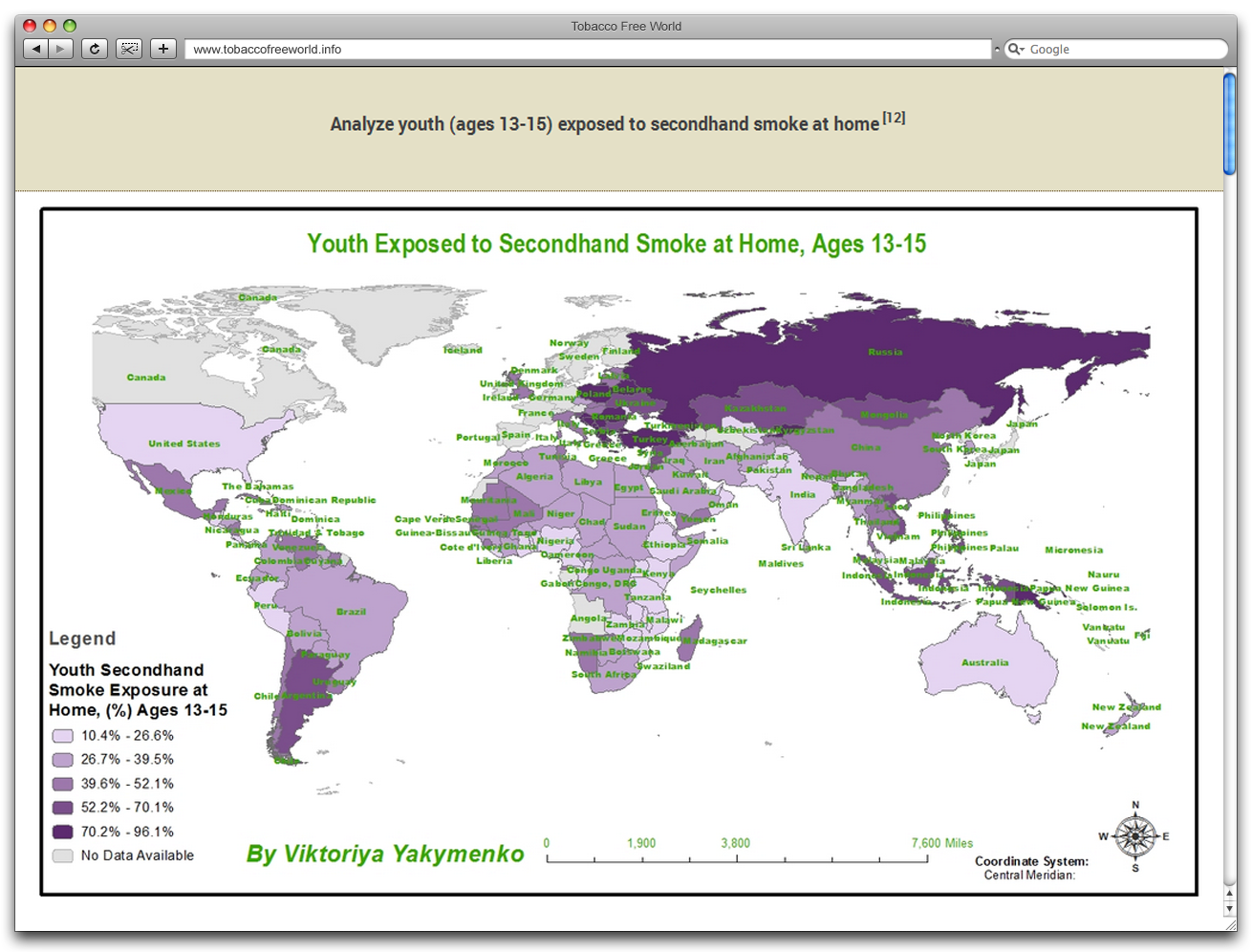Click the United States label on map
This screenshot has height=952, width=1252.
(x=184, y=444)
